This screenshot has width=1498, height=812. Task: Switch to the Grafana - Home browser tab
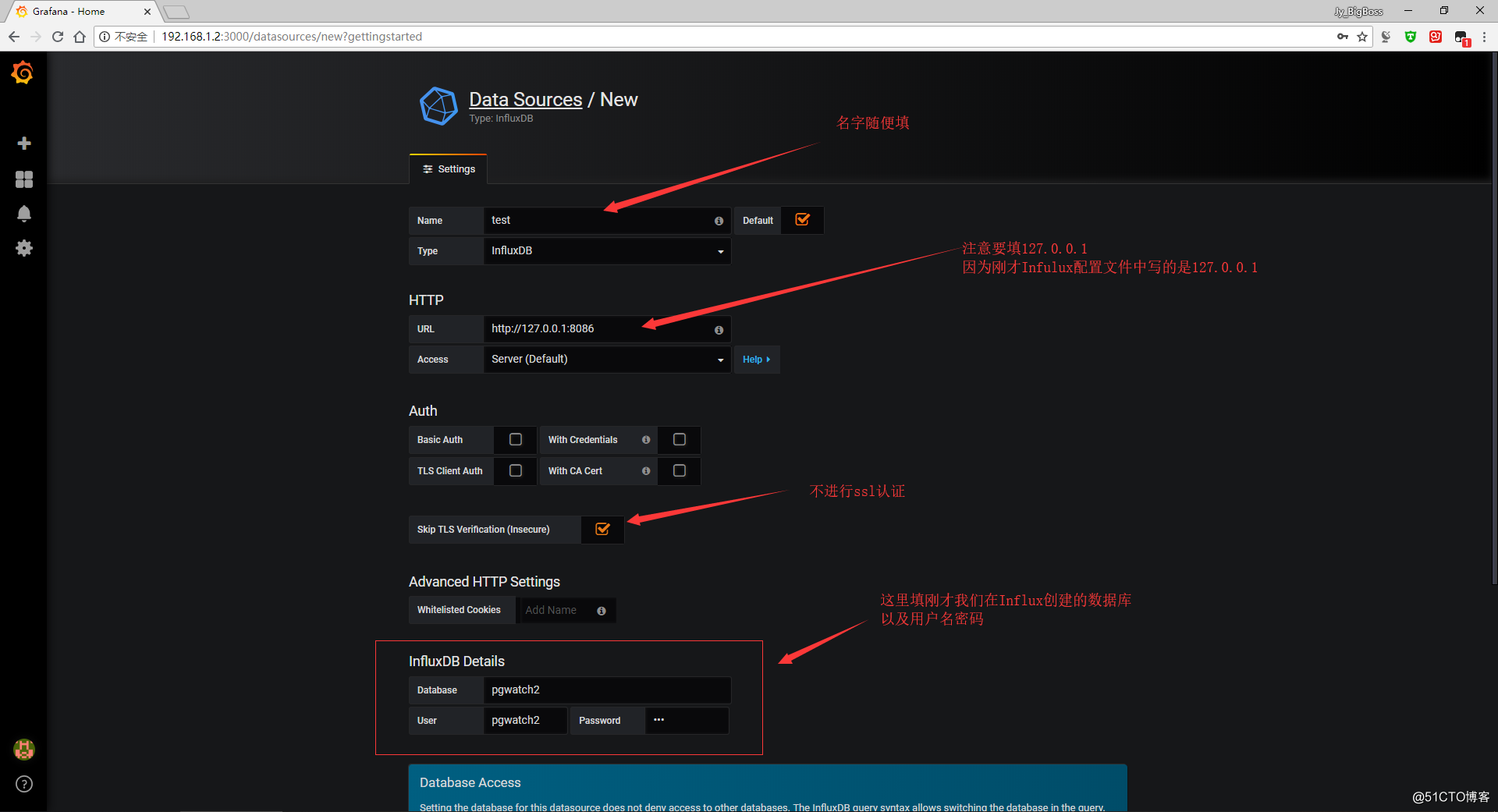click(x=82, y=12)
